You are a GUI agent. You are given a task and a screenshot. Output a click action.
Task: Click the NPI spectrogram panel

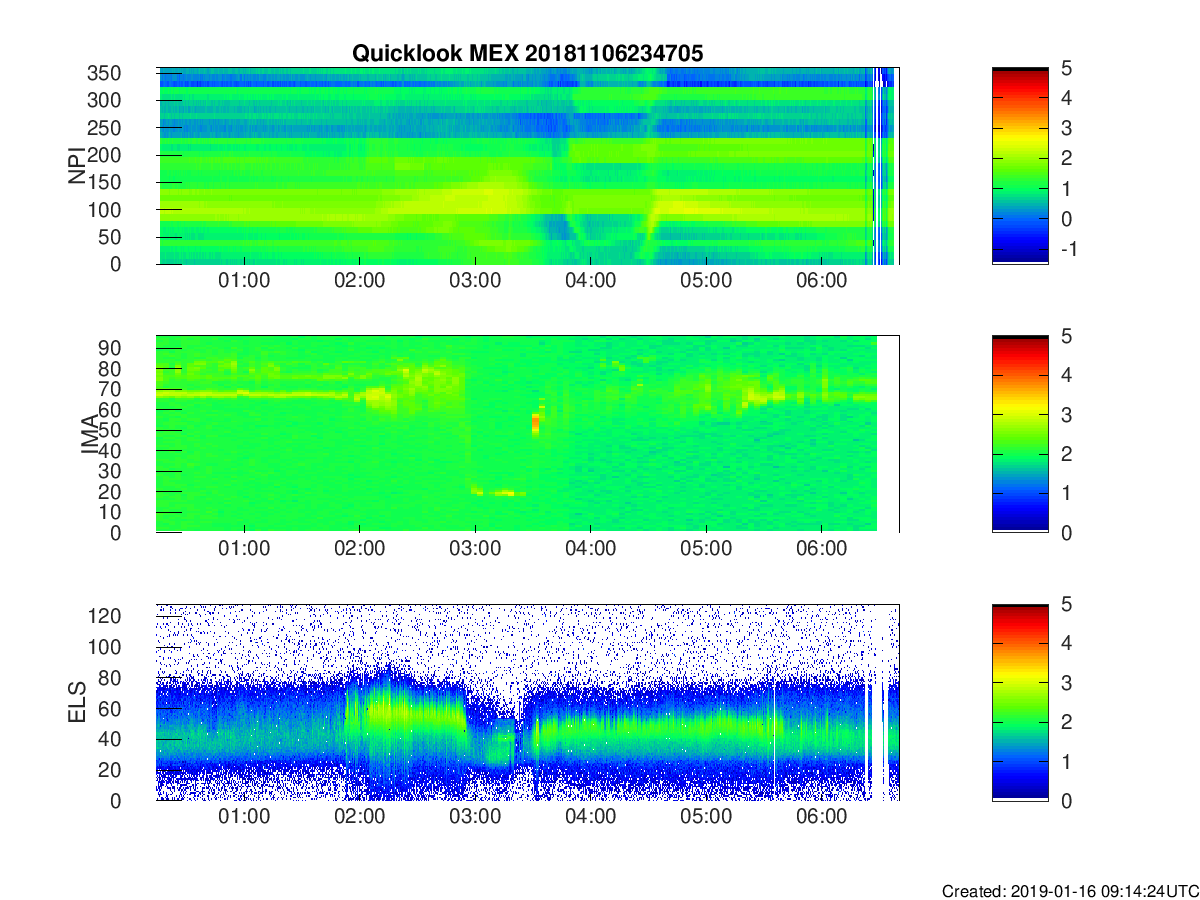(x=528, y=166)
